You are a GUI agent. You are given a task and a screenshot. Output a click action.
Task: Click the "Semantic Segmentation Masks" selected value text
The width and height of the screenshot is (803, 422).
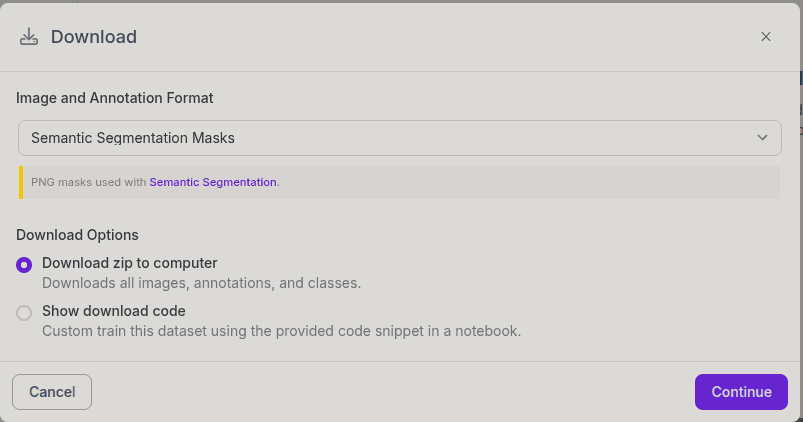point(133,138)
